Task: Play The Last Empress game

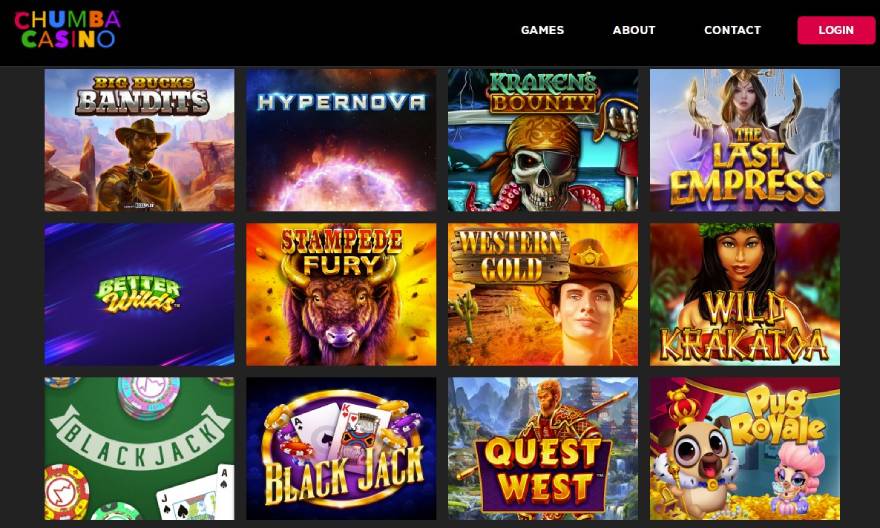Action: [745, 140]
